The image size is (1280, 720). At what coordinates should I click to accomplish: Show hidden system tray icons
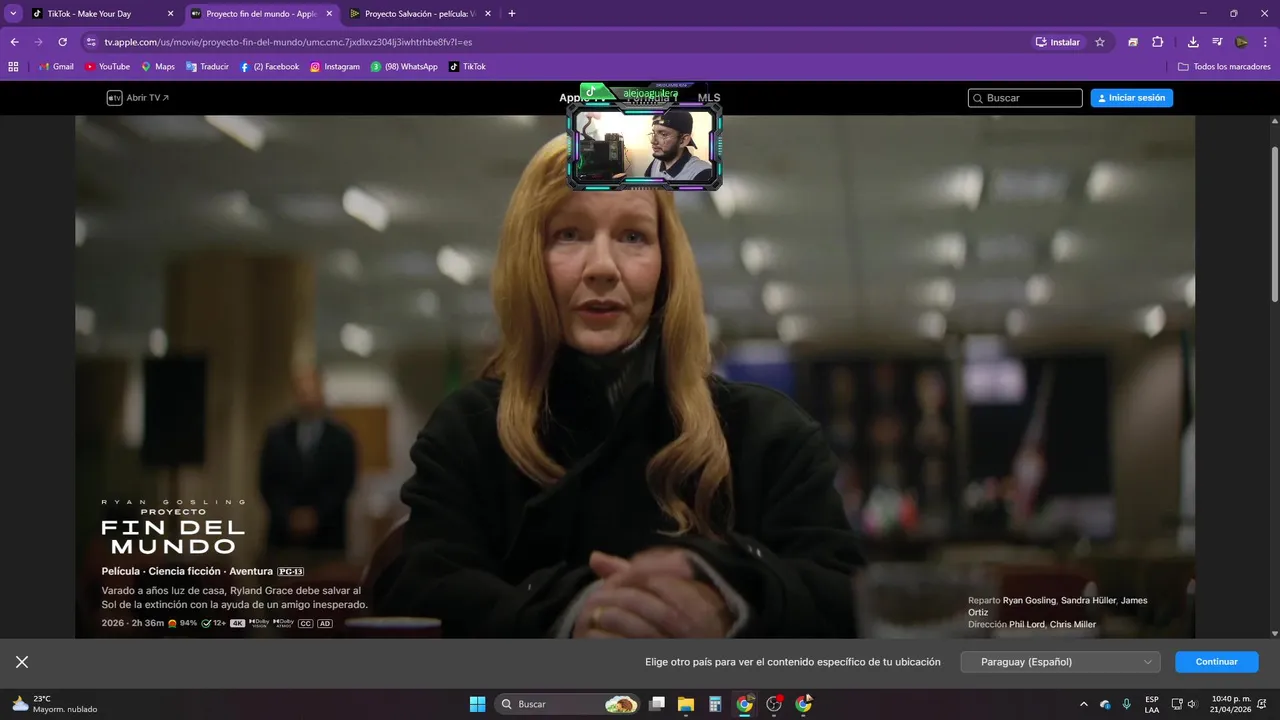click(1084, 704)
